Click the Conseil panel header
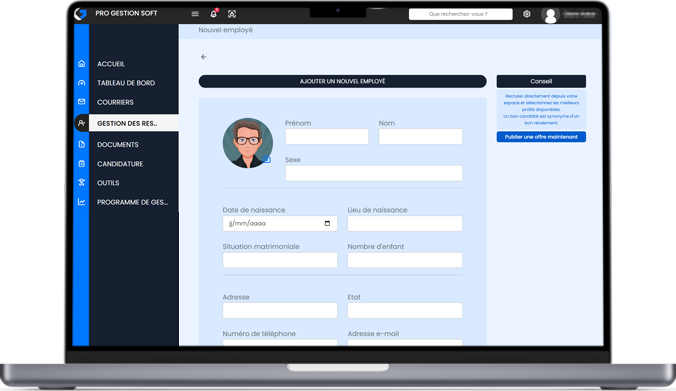Screen dimensions: 676x391 [541, 81]
